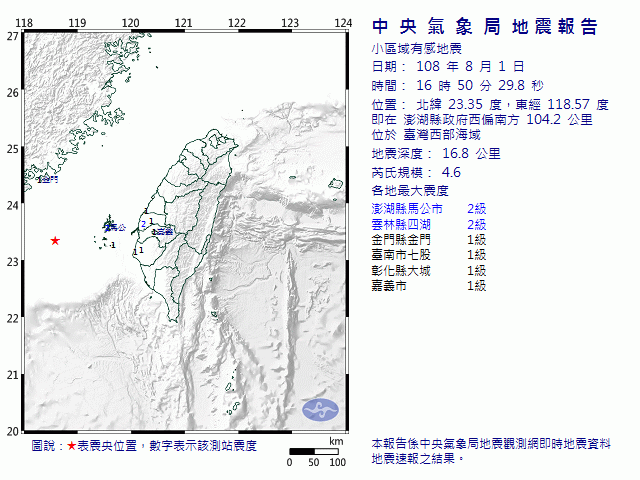Click the km scale bar below the map

314,451
